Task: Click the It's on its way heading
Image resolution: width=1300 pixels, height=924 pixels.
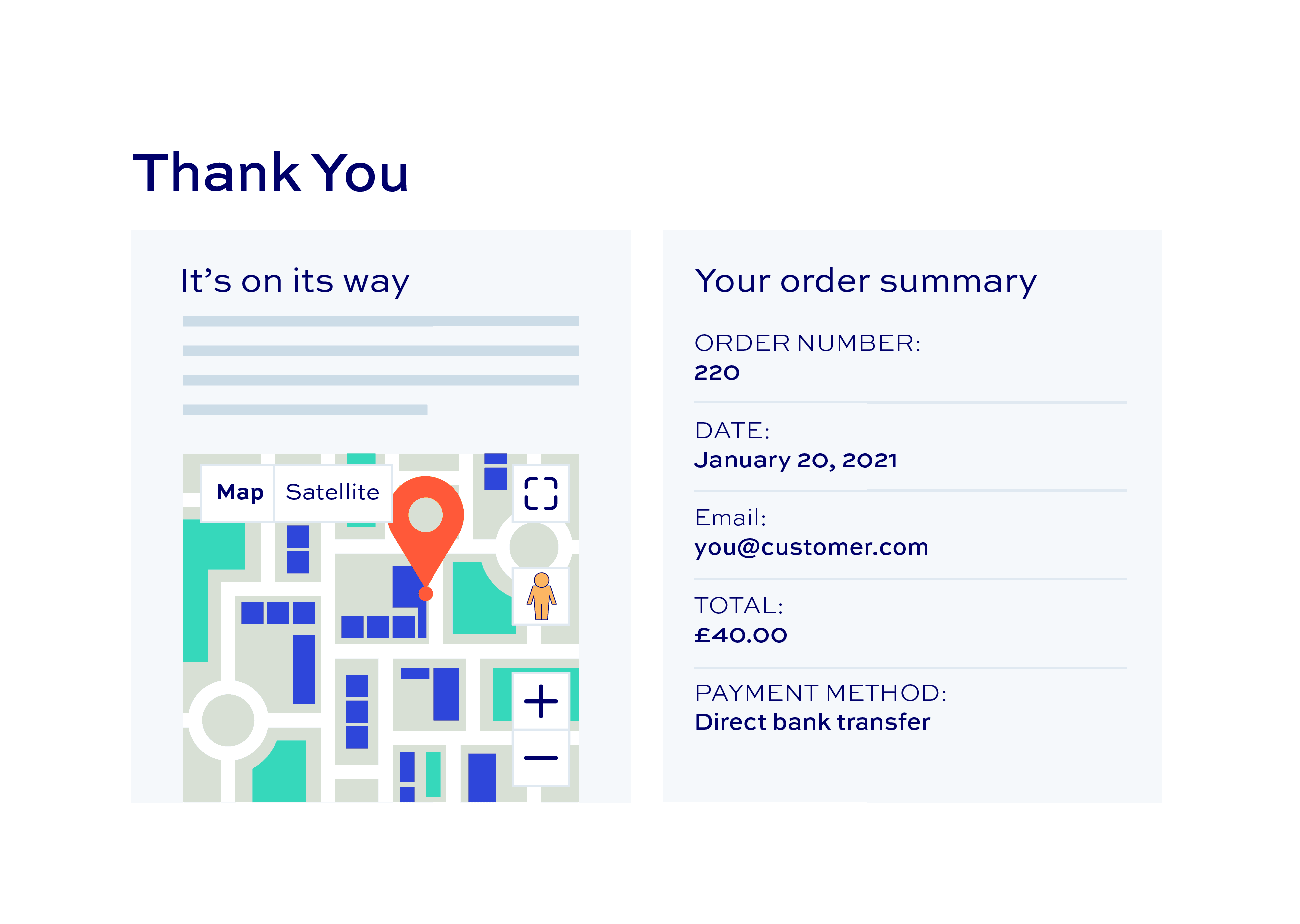Action: (295, 282)
